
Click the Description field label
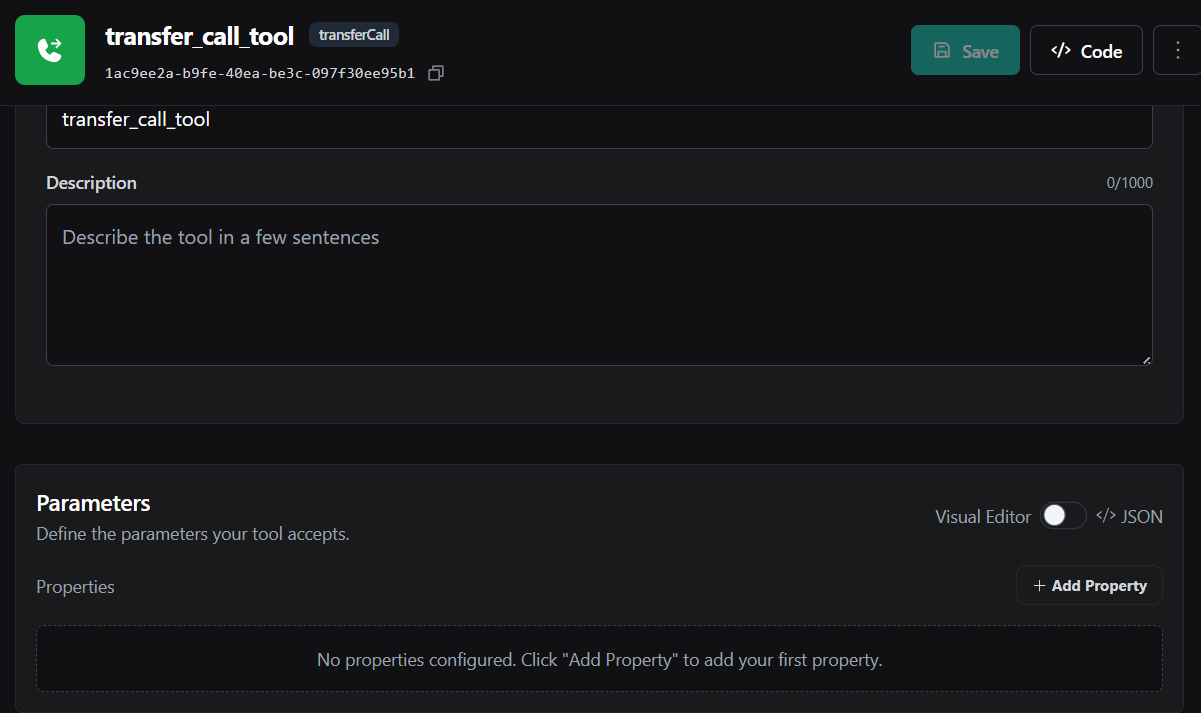pos(91,183)
